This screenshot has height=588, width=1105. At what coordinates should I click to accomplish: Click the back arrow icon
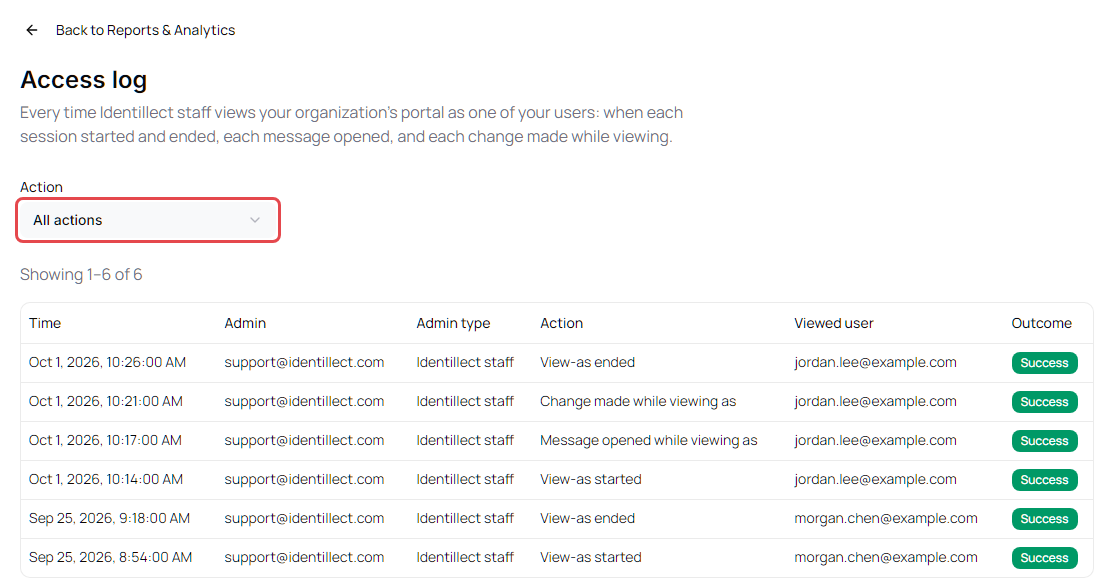(x=32, y=30)
